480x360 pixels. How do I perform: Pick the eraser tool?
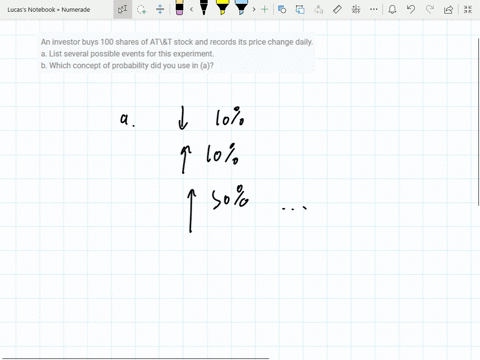tap(179, 8)
